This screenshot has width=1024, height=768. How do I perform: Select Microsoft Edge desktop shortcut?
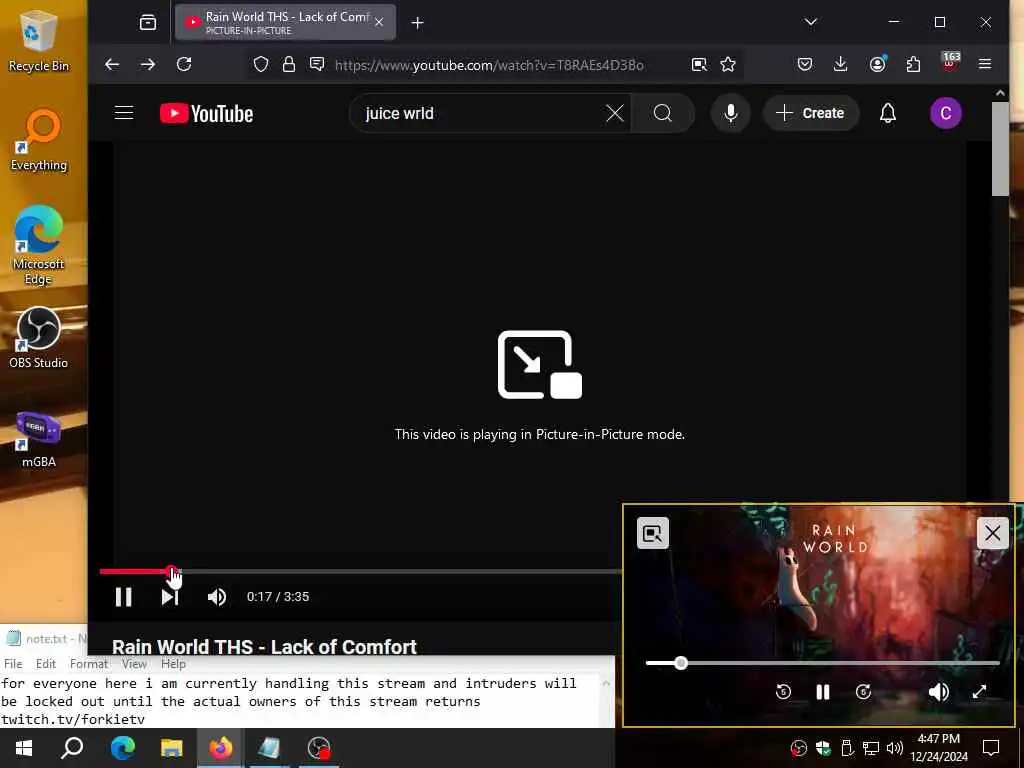39,246
